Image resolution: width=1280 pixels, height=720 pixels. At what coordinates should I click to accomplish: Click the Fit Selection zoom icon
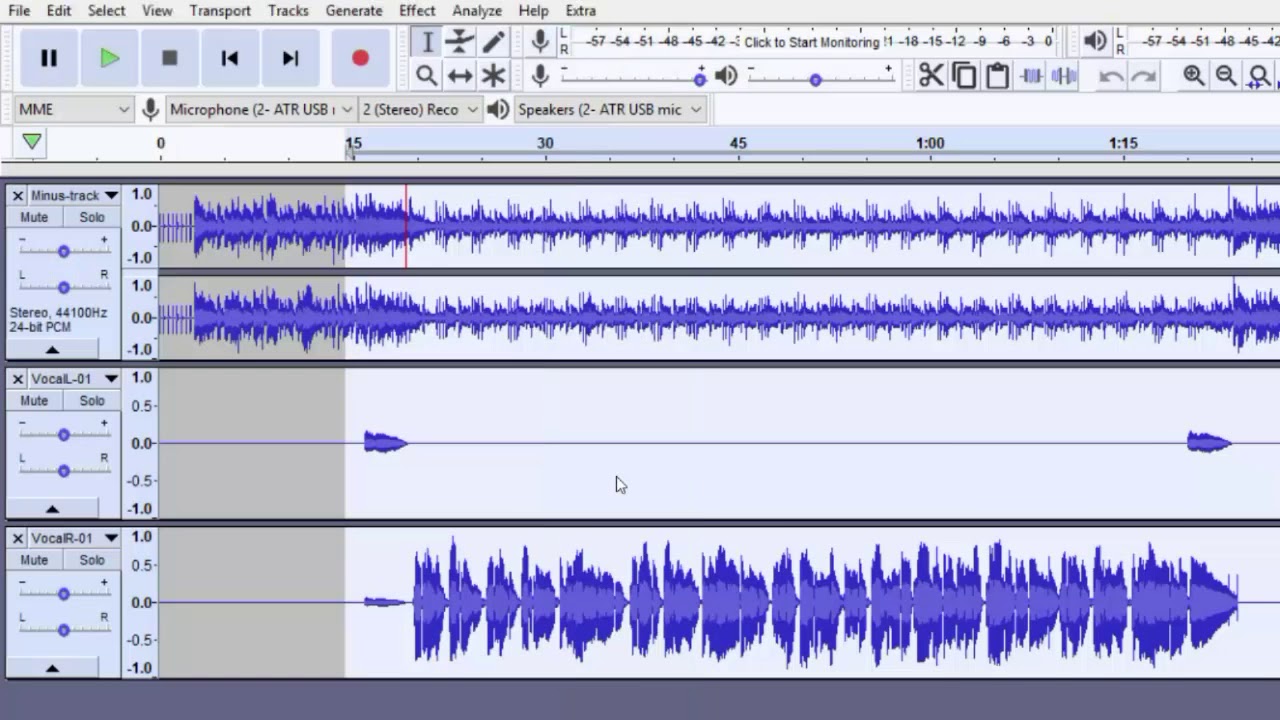point(1259,76)
